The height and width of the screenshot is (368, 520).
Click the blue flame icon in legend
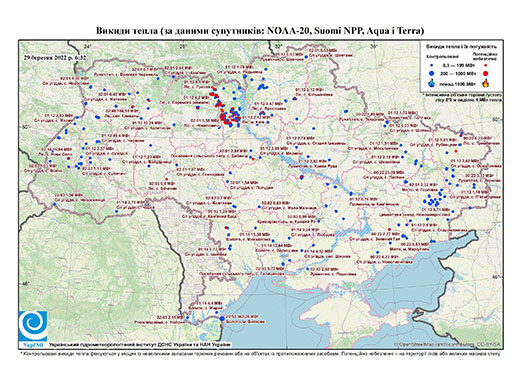431,83
